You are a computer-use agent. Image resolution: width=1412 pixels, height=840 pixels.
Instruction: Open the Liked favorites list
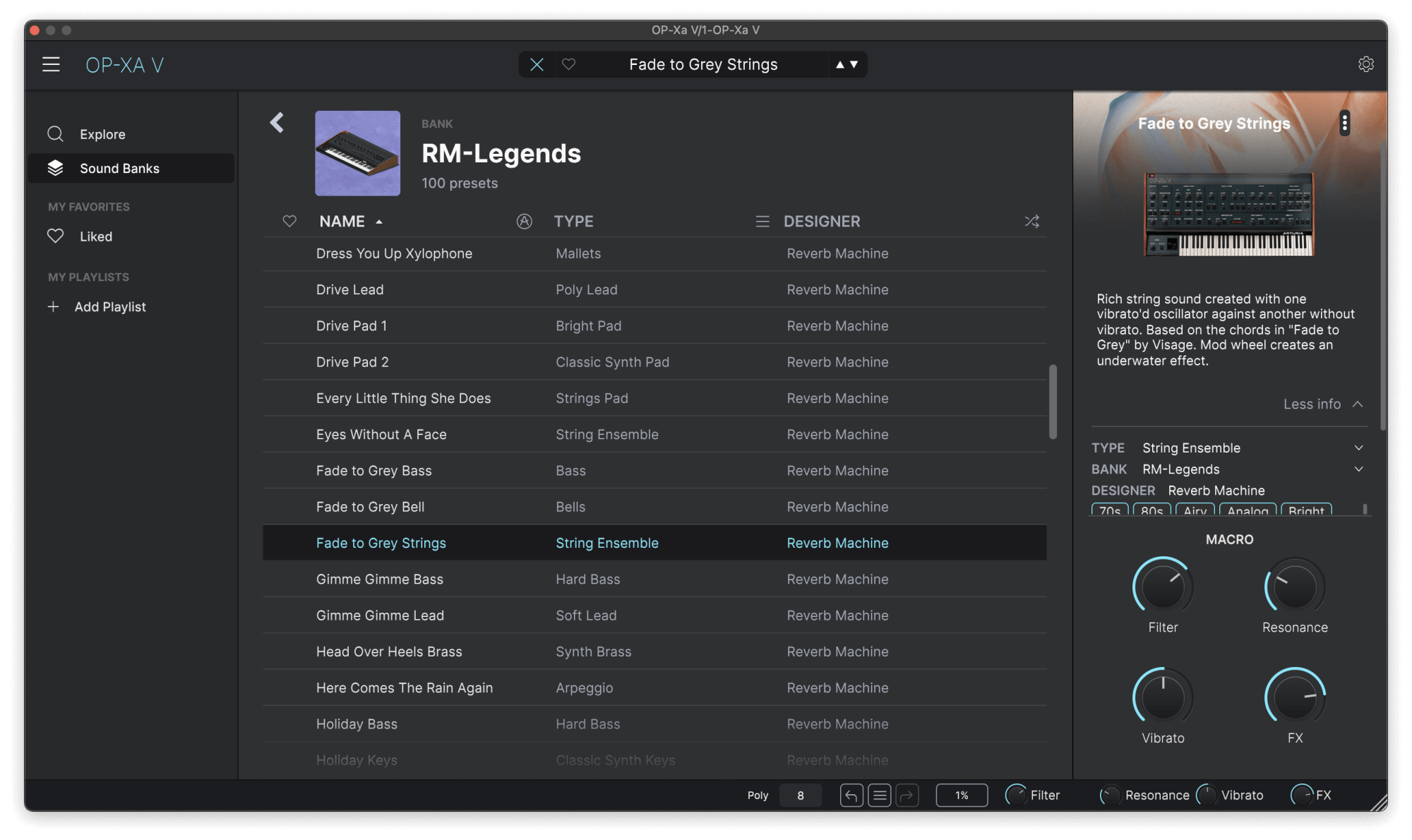[x=95, y=236]
